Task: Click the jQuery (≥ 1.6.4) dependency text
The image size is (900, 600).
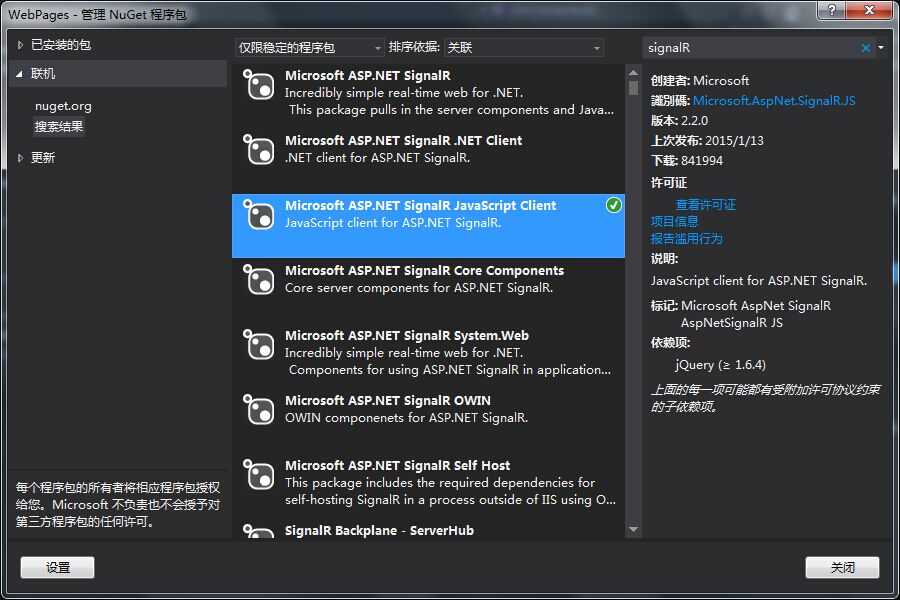Action: point(720,365)
